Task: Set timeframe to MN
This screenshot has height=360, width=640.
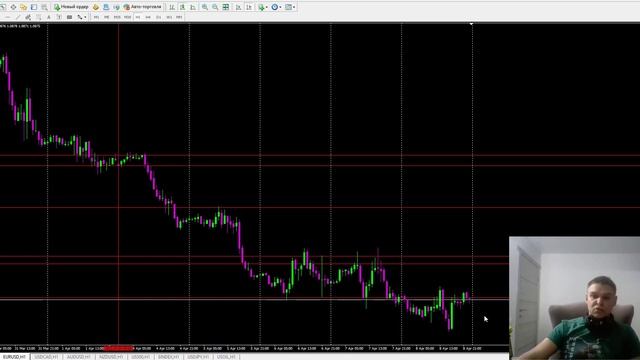Action: tap(179, 17)
